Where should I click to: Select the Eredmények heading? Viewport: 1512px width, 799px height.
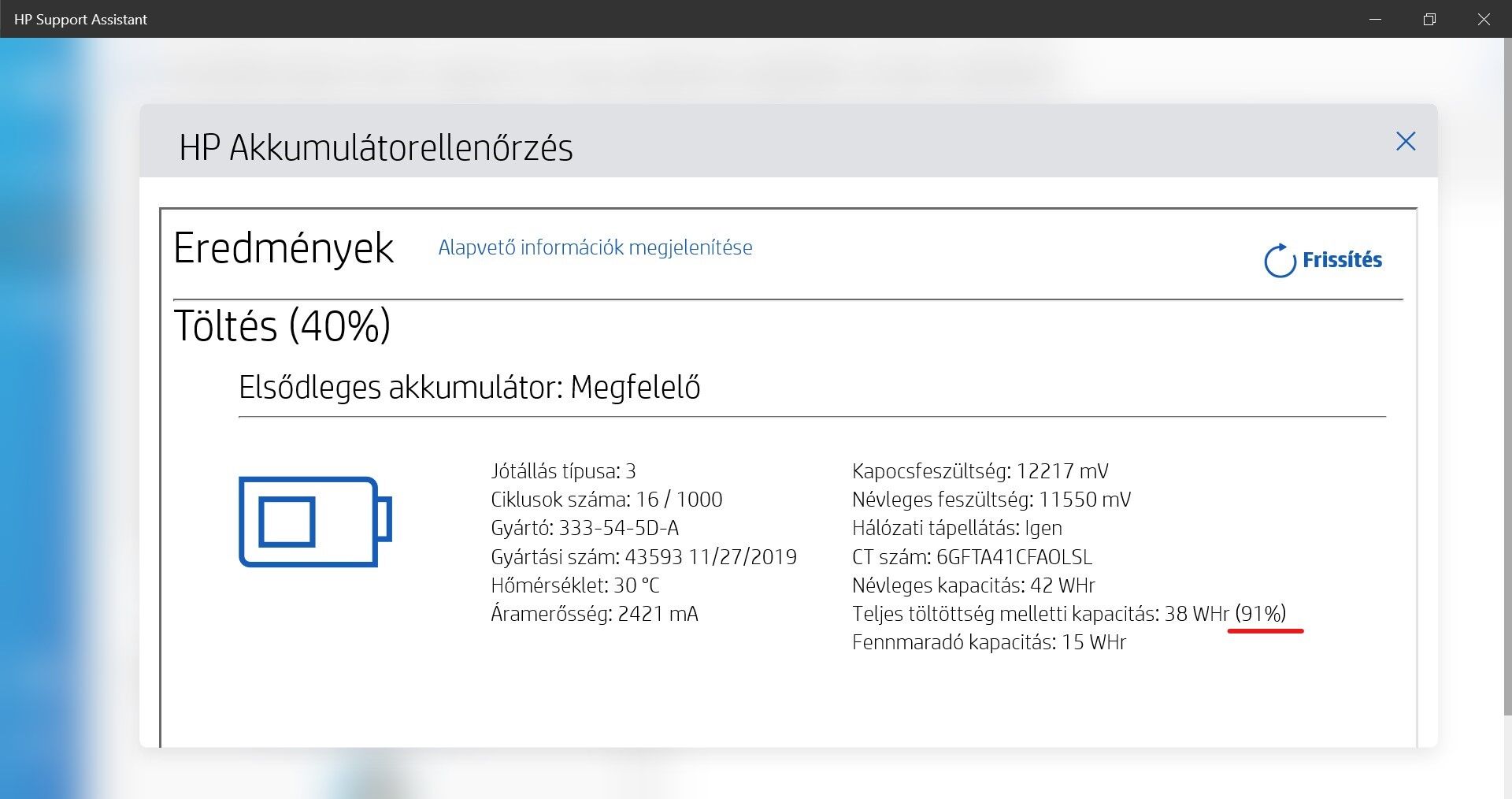pyautogui.click(x=283, y=248)
